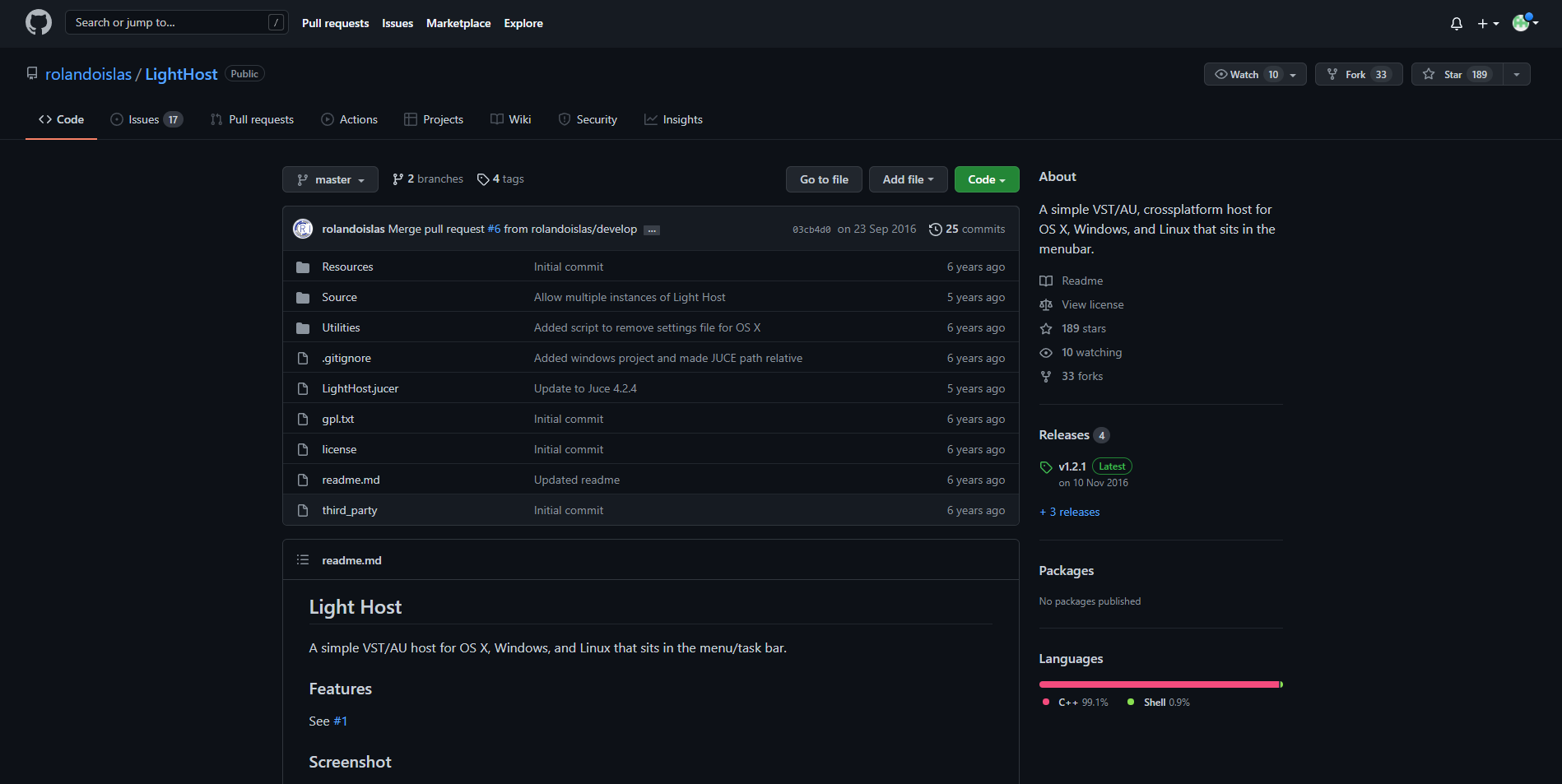Open the readme.md file row
This screenshot has height=784, width=1562.
pyautogui.click(x=651, y=480)
